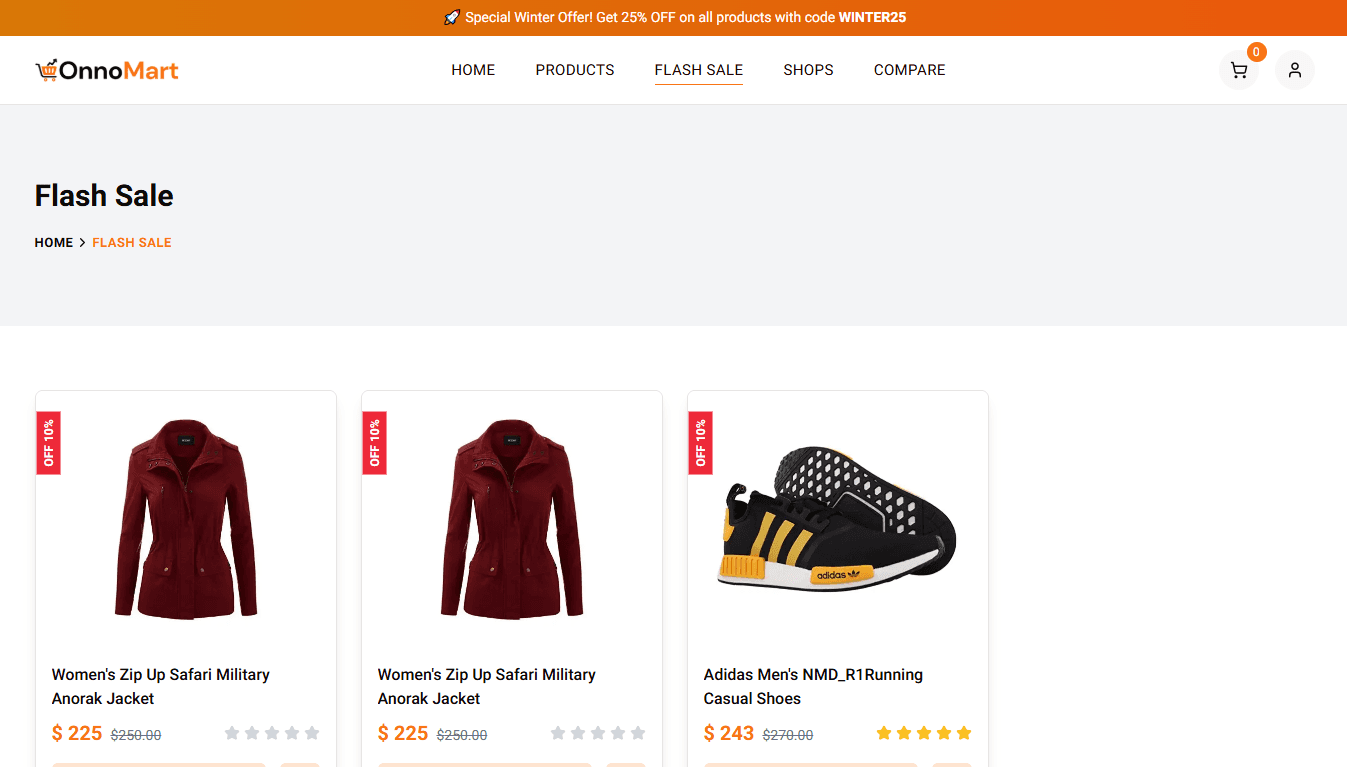Go to the SHOPS section
Screen dimensions: 1347x767
(808, 70)
